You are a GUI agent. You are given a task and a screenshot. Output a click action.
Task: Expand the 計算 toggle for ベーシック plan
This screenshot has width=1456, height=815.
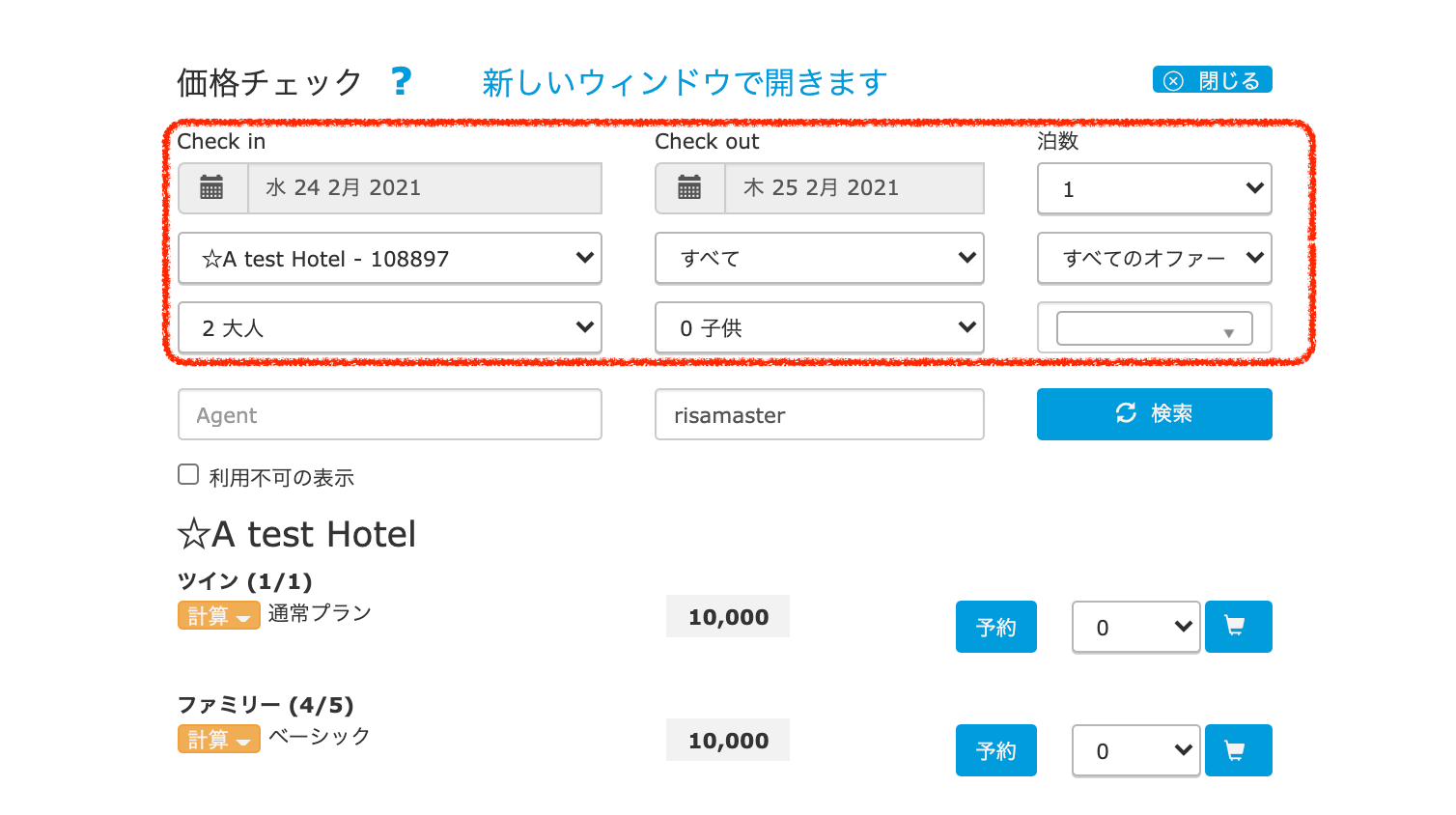(x=218, y=739)
